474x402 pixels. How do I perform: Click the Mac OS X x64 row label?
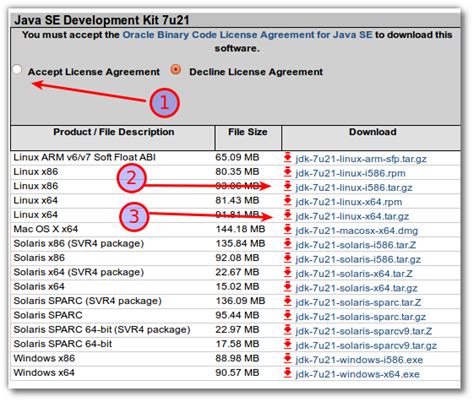coord(46,229)
